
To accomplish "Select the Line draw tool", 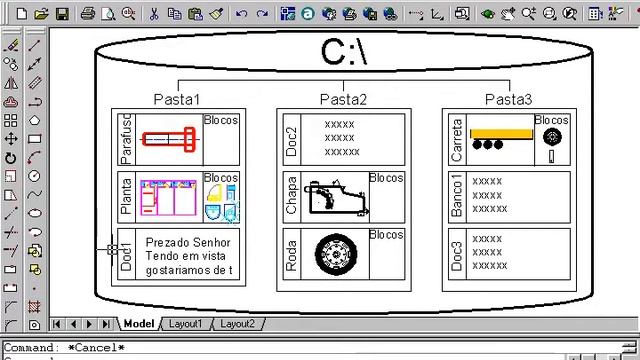I will 35,45.
